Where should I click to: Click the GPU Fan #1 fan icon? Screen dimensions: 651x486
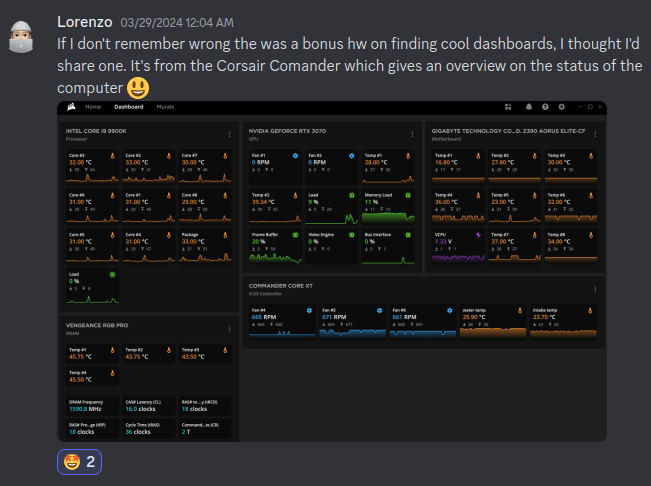(295, 156)
